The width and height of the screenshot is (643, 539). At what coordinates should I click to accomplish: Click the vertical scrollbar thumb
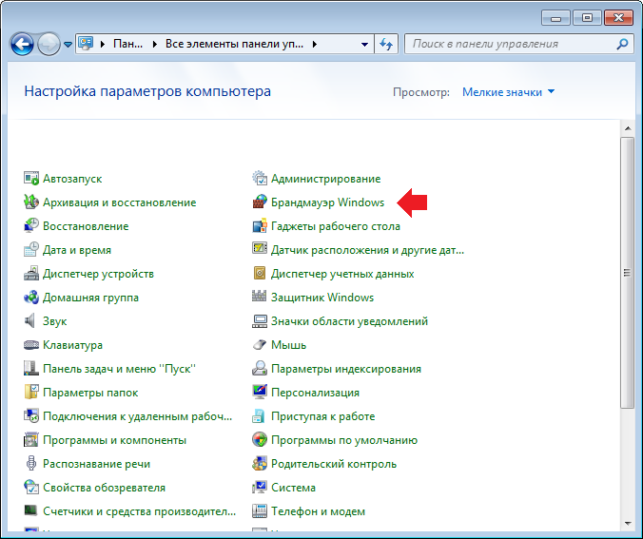(x=627, y=273)
